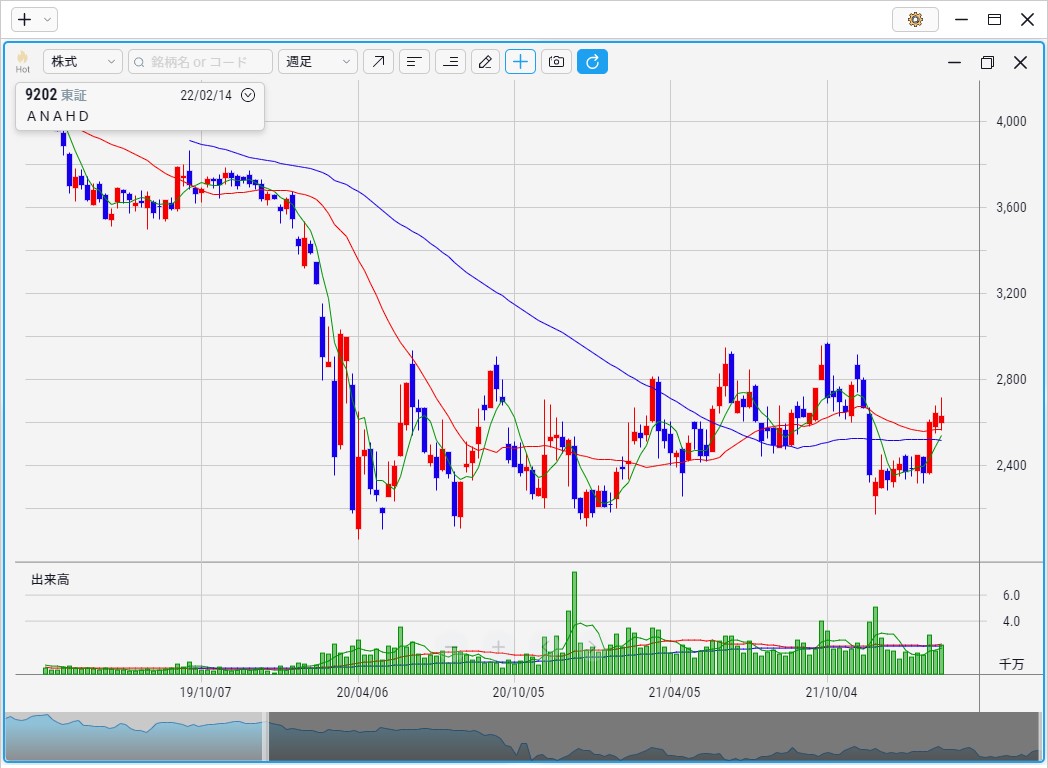This screenshot has width=1048, height=768.
Task: Toggle the crosshair cursor button
Action: (x=520, y=62)
